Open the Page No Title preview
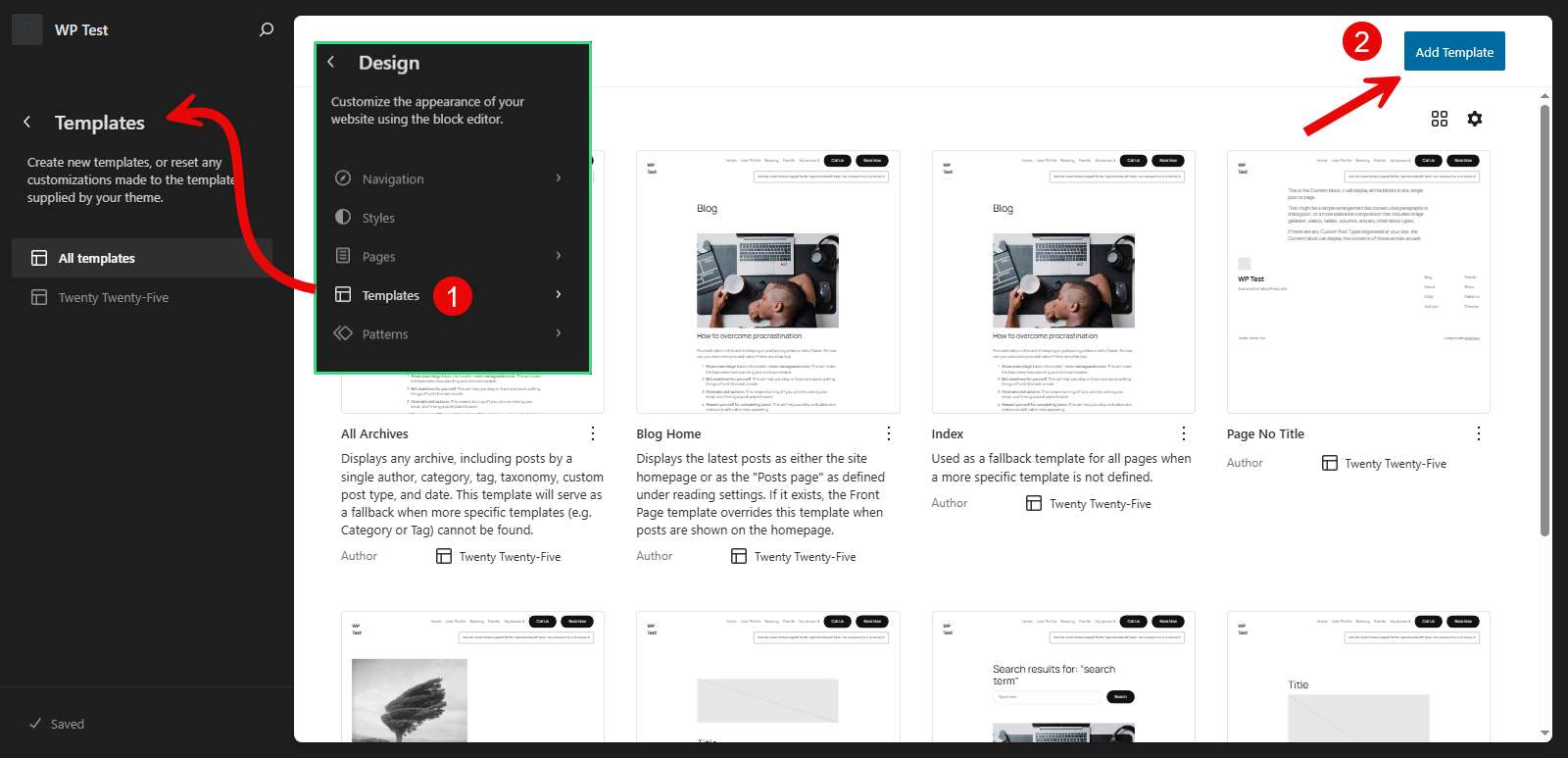 (1358, 281)
